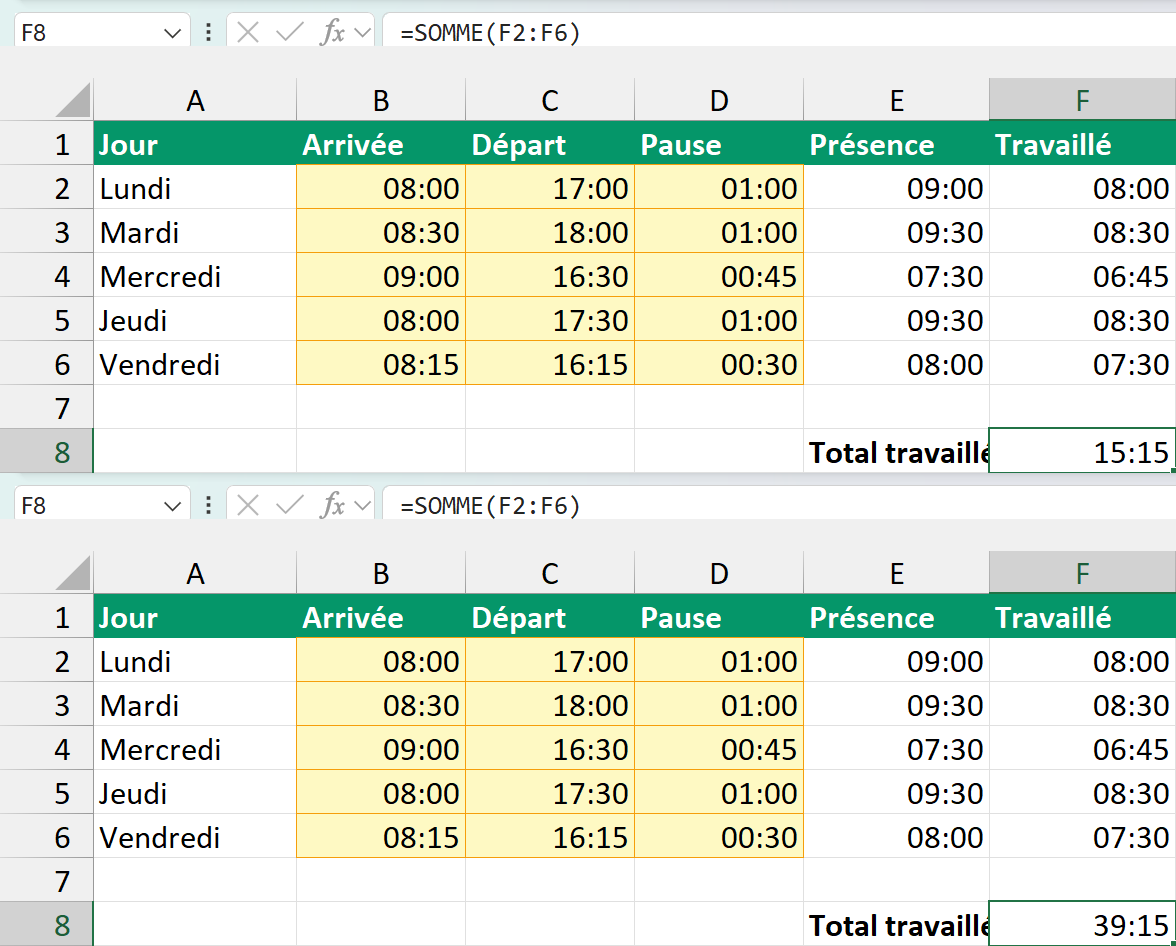
Task: Click the cancel X icon in lower formula bar
Action: (248, 506)
